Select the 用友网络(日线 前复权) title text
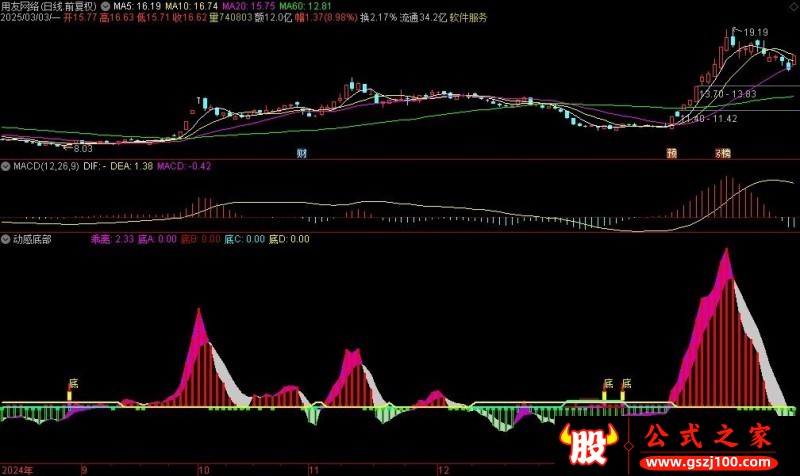Viewport: 800px width, 476px height. pyautogui.click(x=48, y=7)
